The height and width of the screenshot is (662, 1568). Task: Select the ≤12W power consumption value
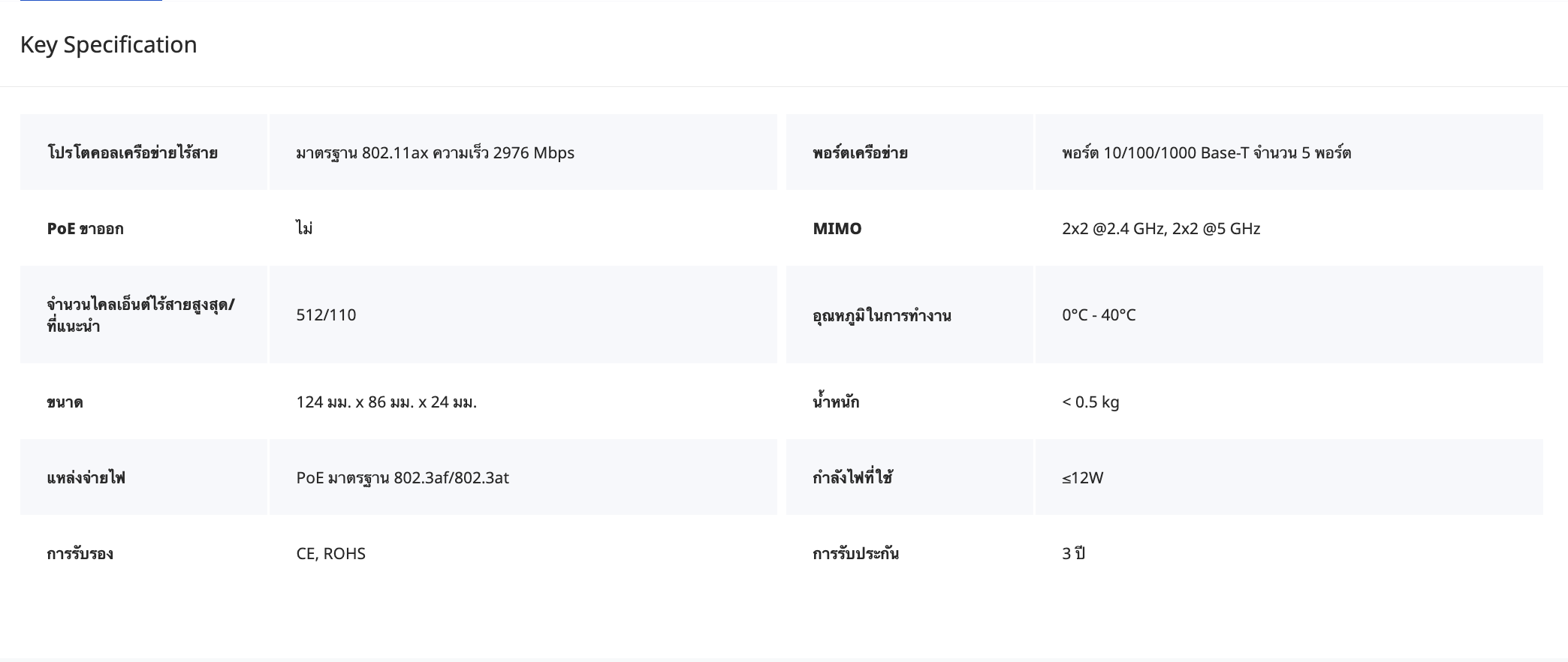tap(1082, 478)
